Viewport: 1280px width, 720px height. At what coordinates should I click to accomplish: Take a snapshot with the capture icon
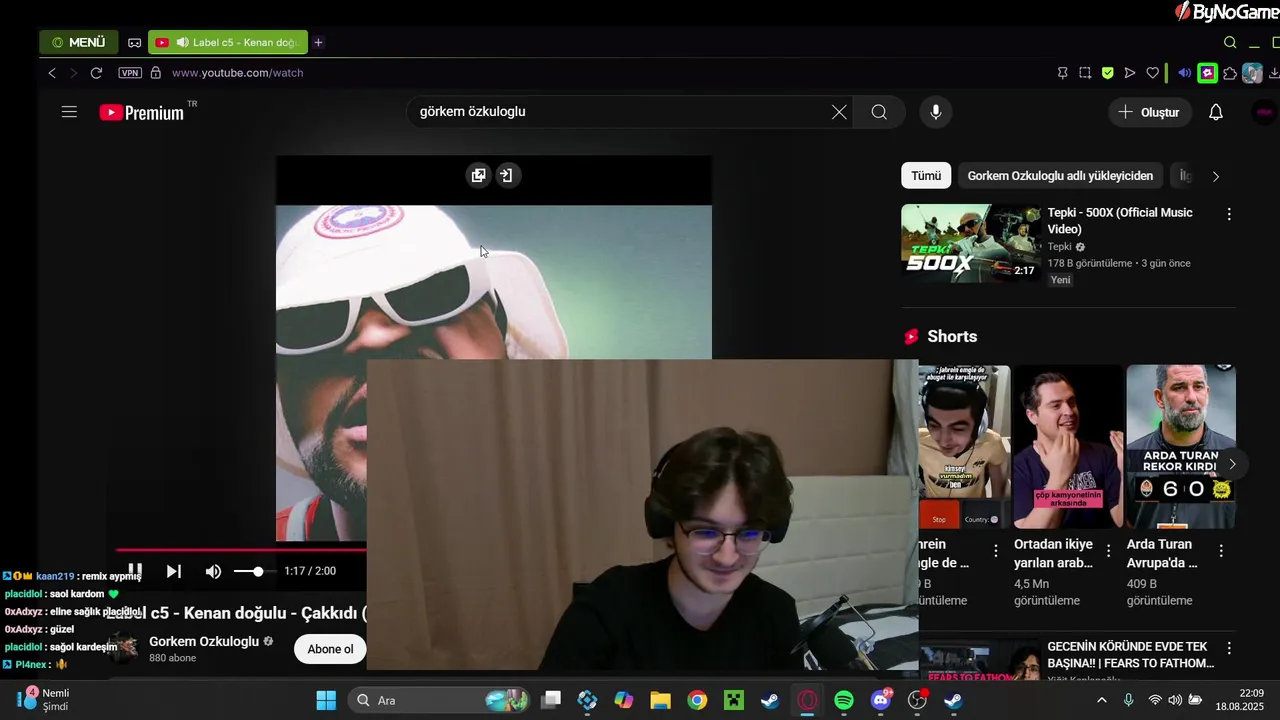pos(1085,73)
